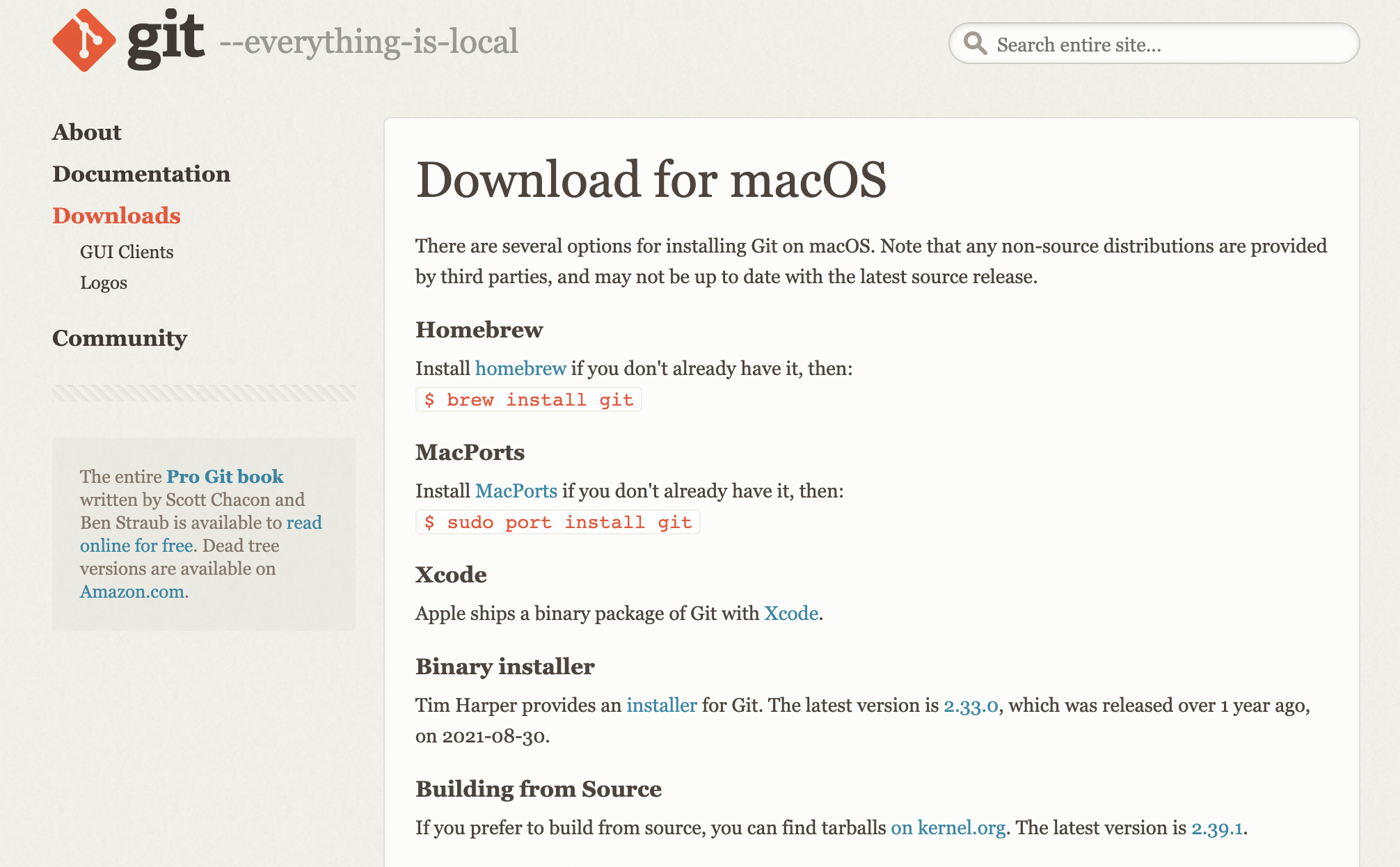Follow the MacPorts link
1400x867 pixels.
click(x=516, y=491)
